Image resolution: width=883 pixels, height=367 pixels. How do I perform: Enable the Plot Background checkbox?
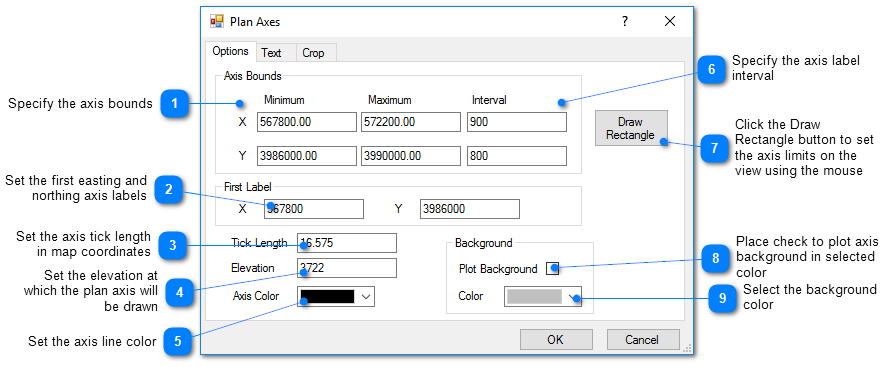tap(552, 268)
